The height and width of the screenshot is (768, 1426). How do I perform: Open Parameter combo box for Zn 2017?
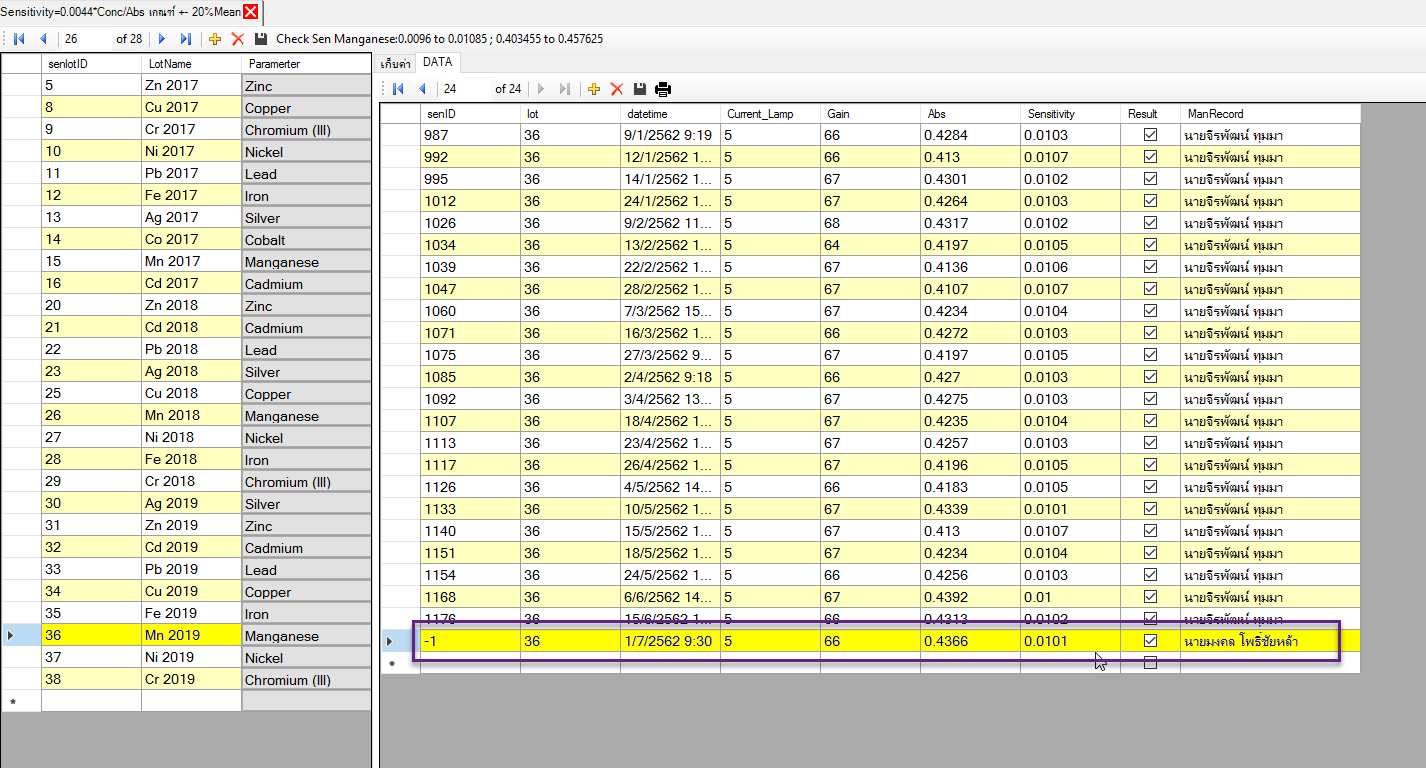pos(306,86)
